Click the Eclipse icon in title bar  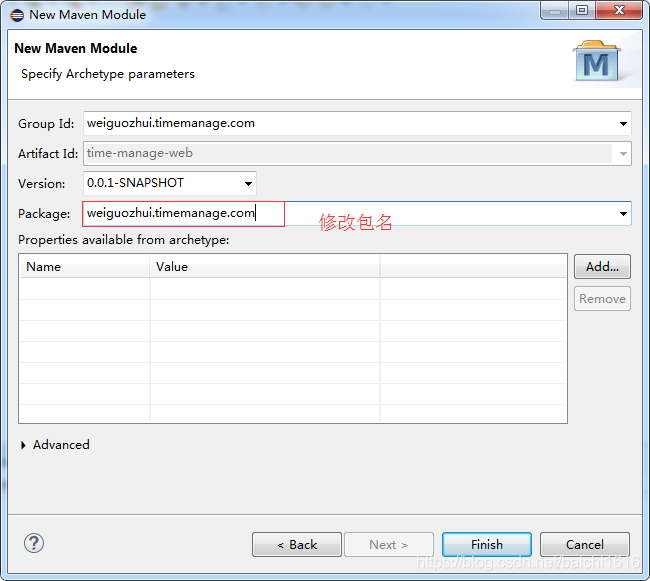[17, 15]
